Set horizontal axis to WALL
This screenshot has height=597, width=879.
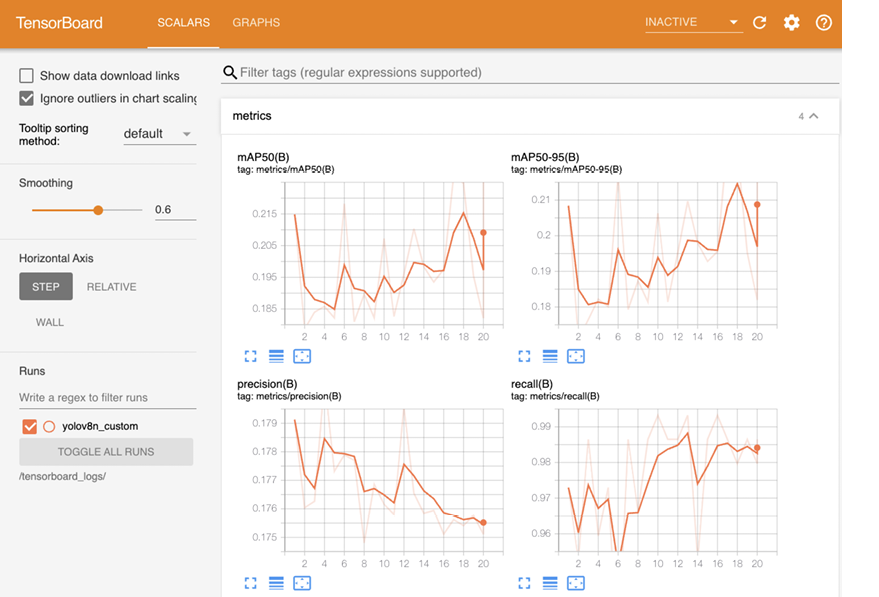pyautogui.click(x=50, y=322)
